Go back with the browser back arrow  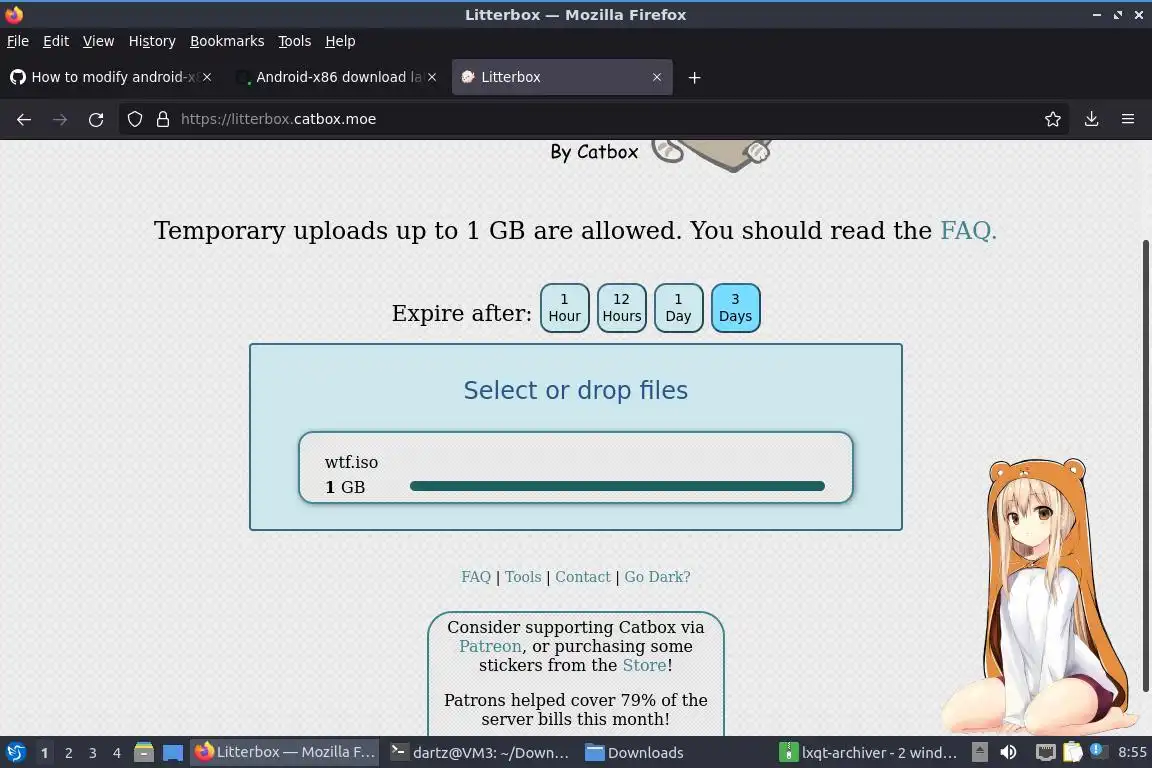tap(24, 119)
